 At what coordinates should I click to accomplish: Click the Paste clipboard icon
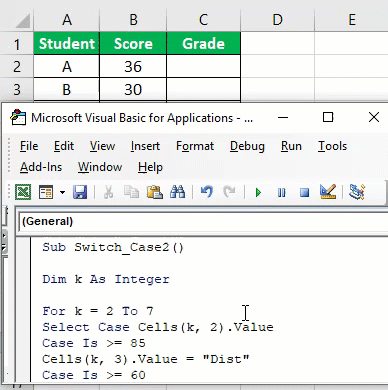pos(155,192)
